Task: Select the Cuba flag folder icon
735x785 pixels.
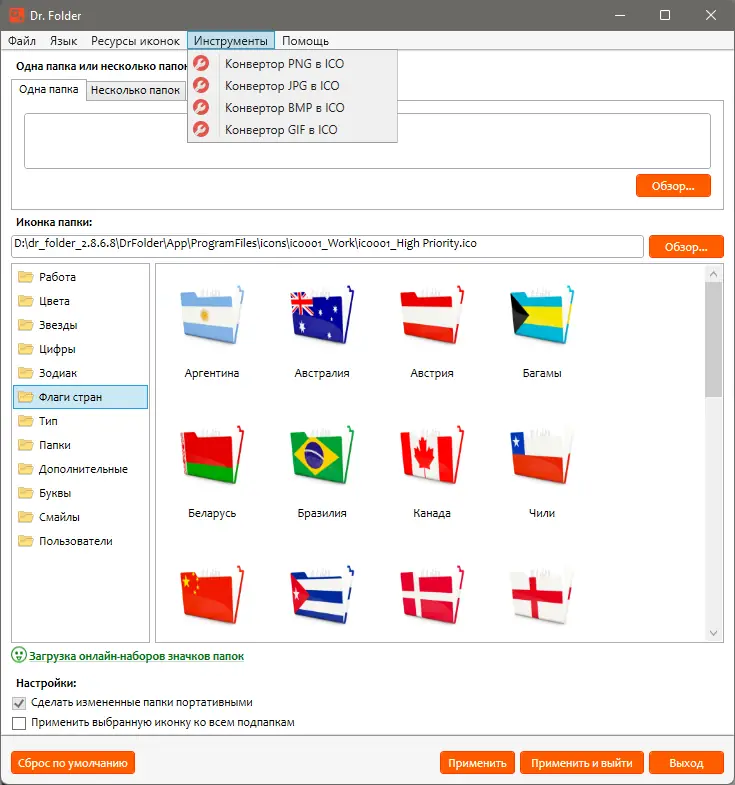Action: [322, 595]
